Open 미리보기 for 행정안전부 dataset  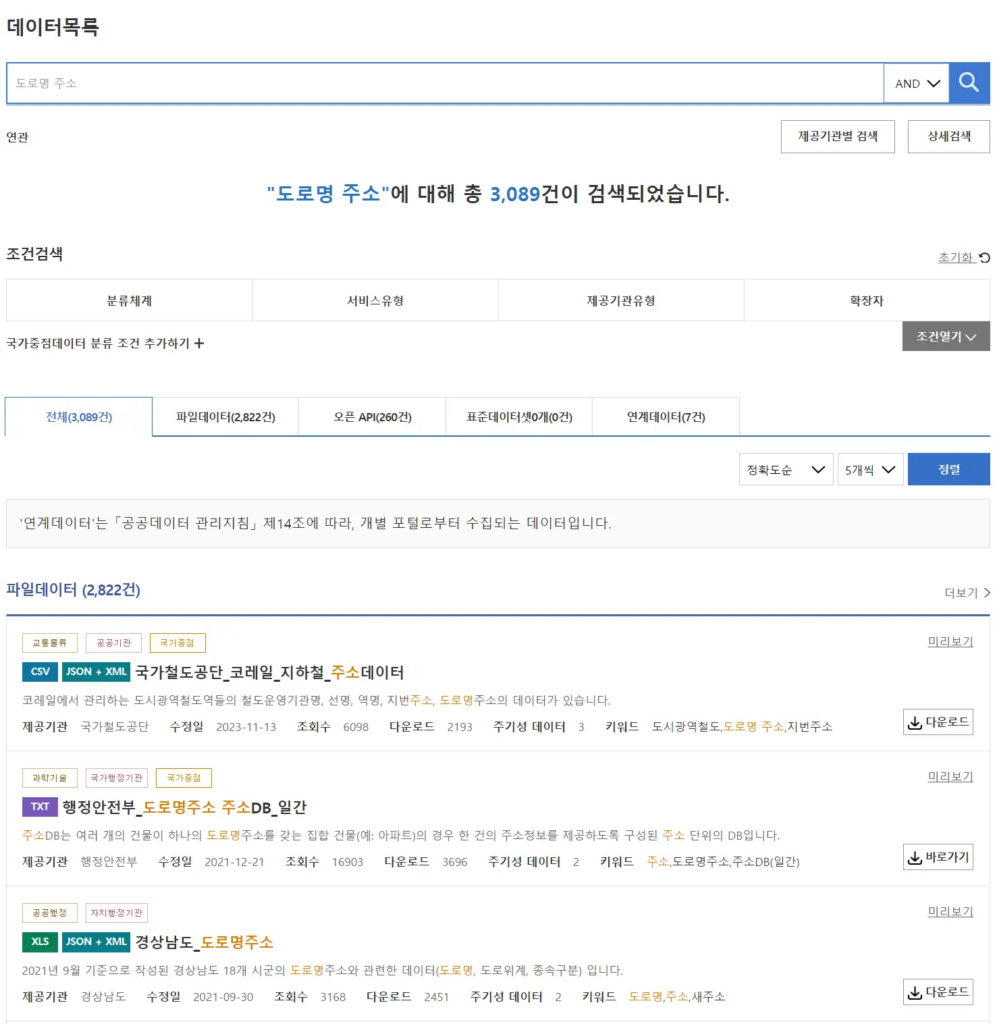click(950, 776)
